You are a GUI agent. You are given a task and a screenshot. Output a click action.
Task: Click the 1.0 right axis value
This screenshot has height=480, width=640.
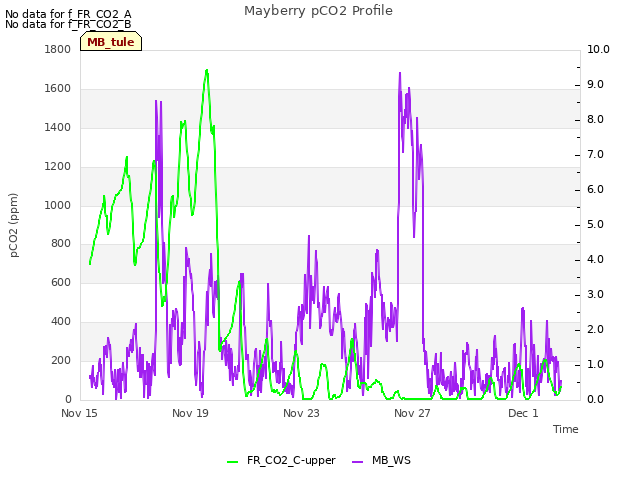coord(596,364)
